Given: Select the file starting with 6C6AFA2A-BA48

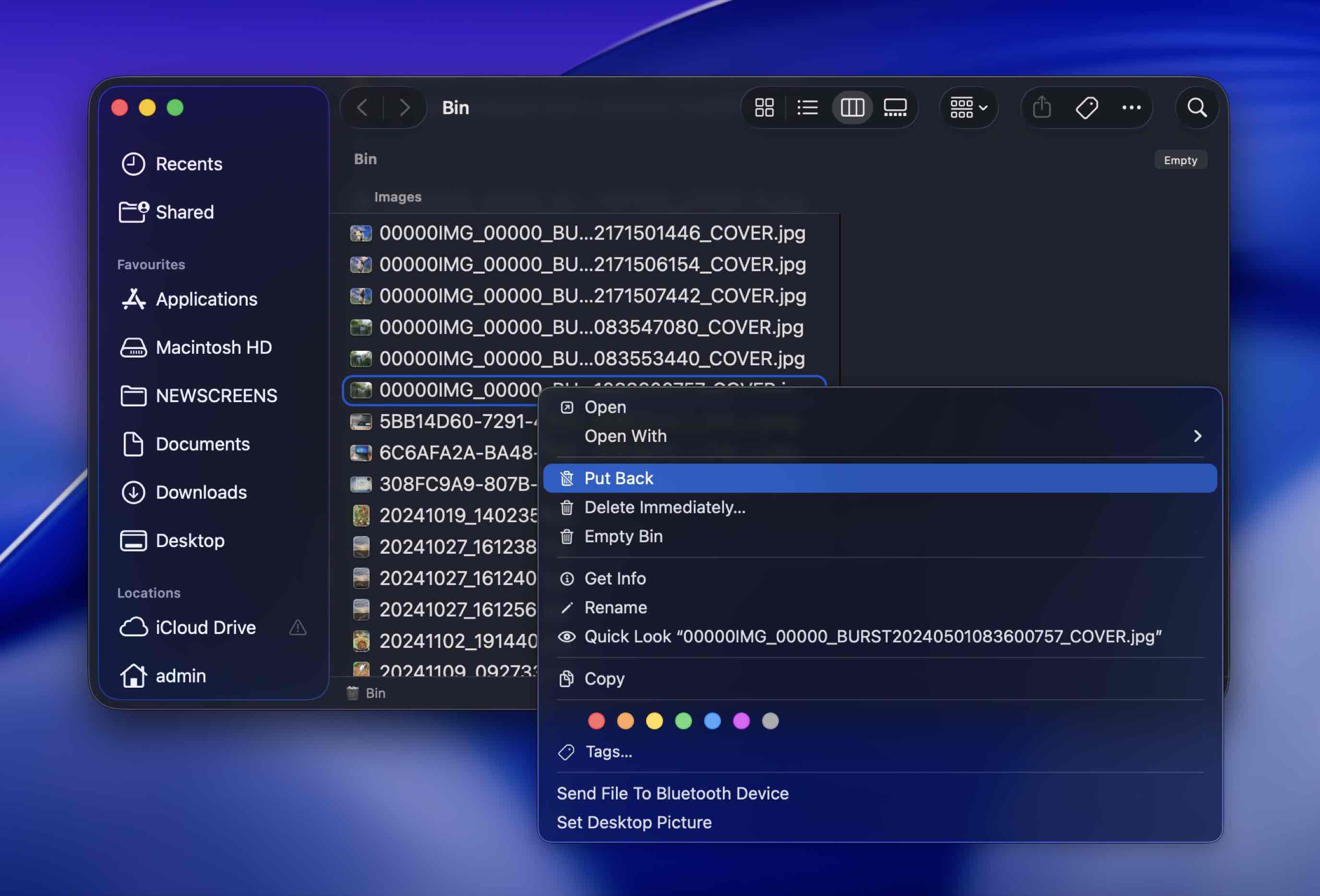Looking at the screenshot, I should (x=441, y=453).
